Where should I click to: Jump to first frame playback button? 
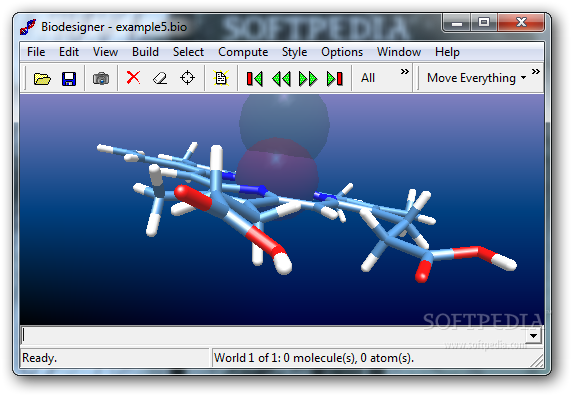[x=255, y=78]
